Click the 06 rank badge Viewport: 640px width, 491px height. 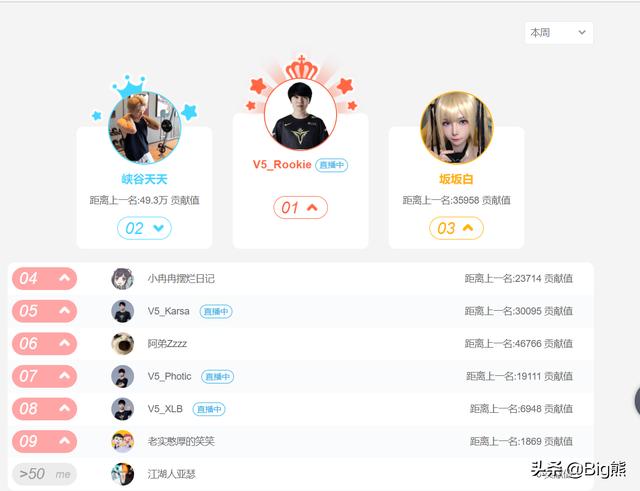click(x=44, y=344)
